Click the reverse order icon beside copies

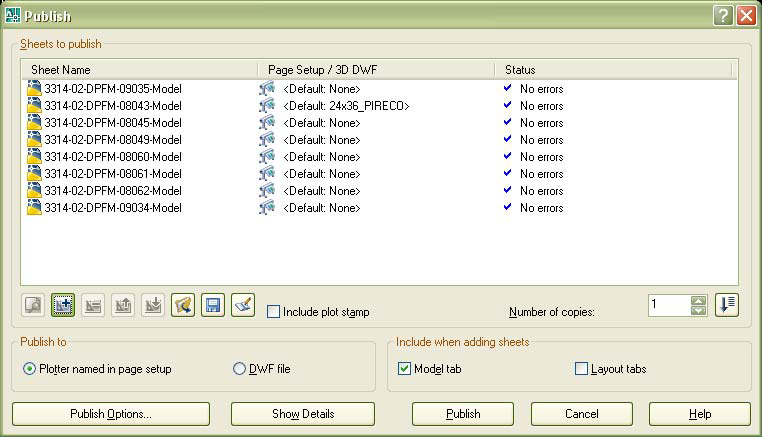point(727,305)
